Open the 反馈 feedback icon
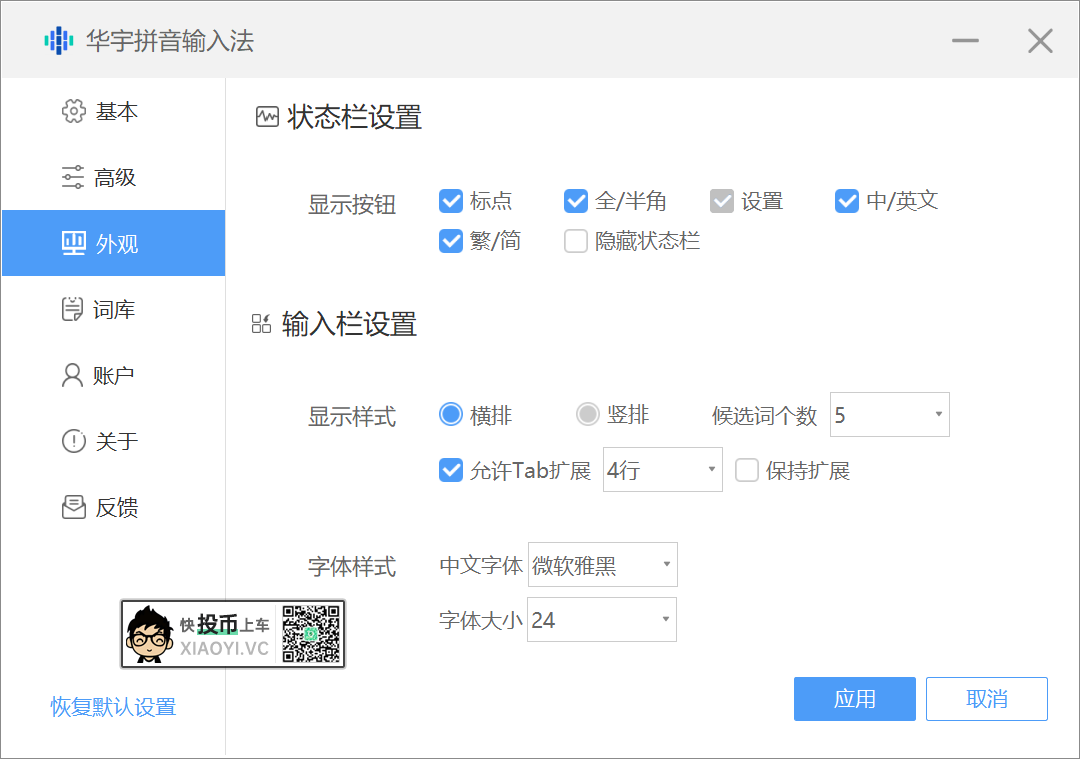Screen dimensions: 1080x759 point(74,507)
